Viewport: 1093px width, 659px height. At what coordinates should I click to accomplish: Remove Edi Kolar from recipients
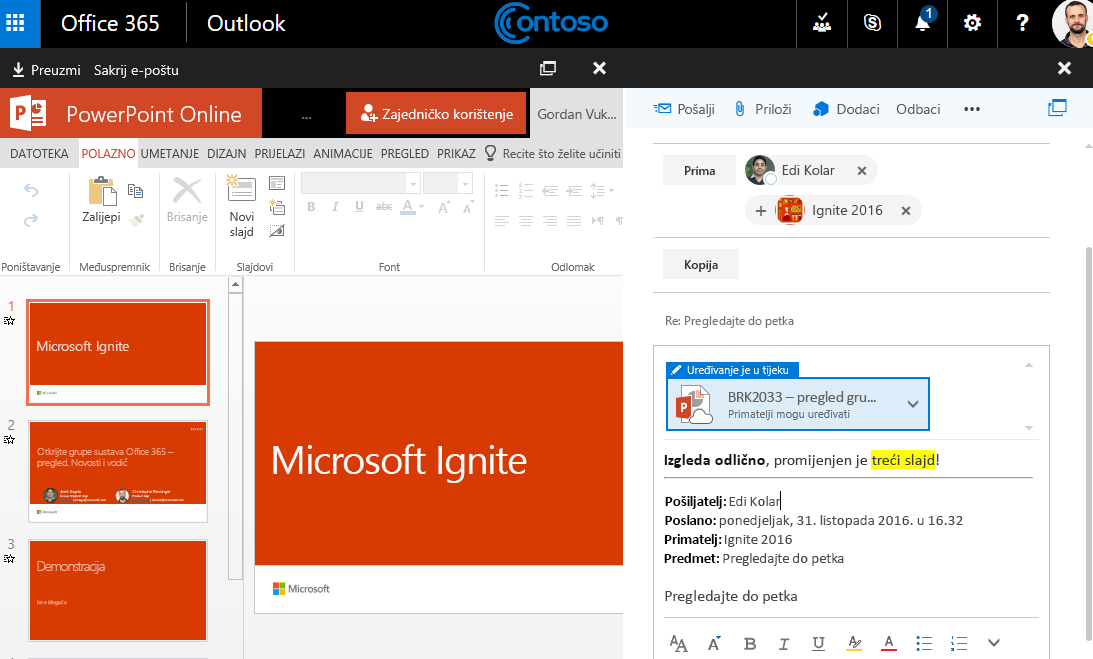pos(862,170)
